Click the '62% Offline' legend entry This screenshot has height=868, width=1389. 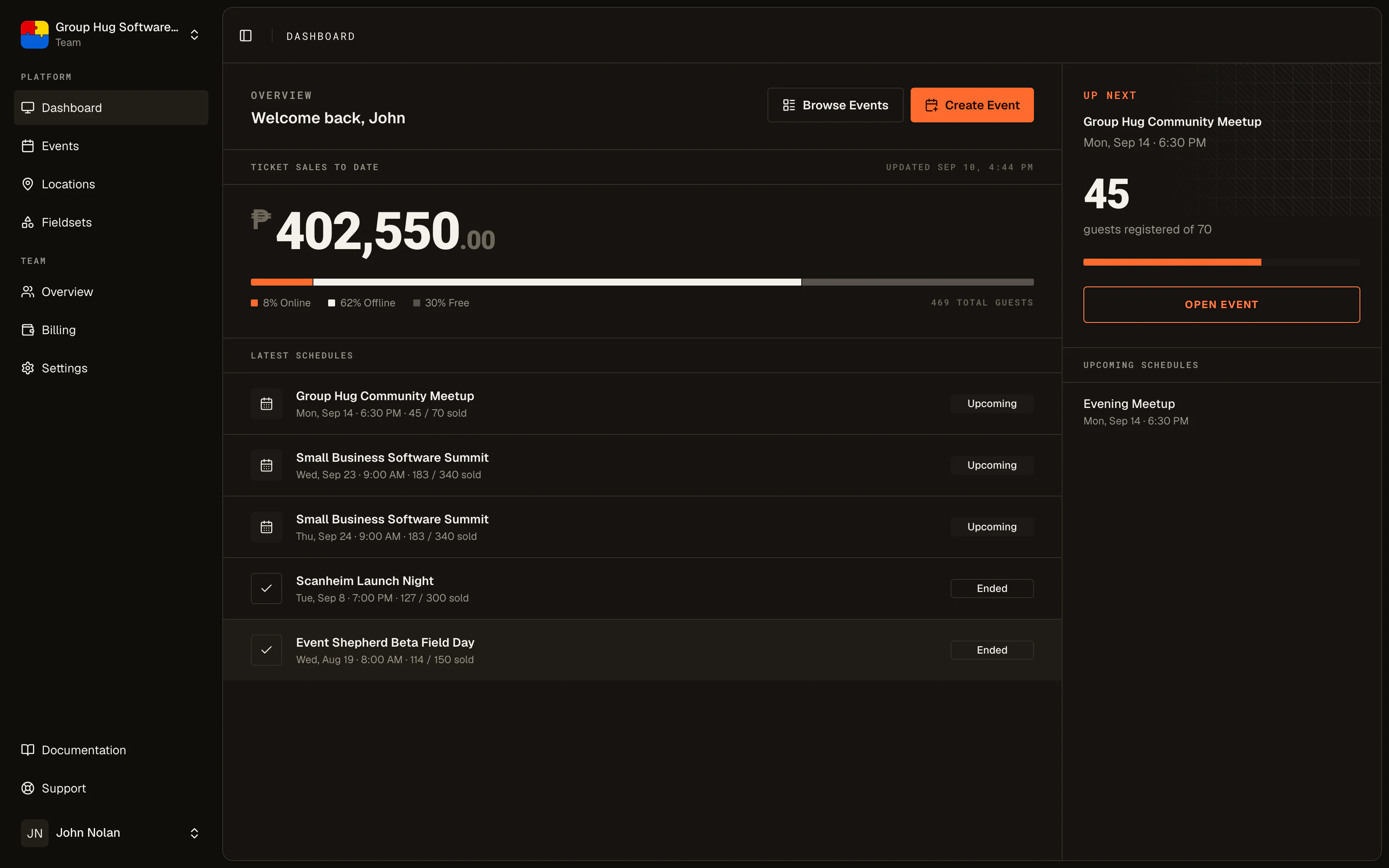(x=362, y=302)
